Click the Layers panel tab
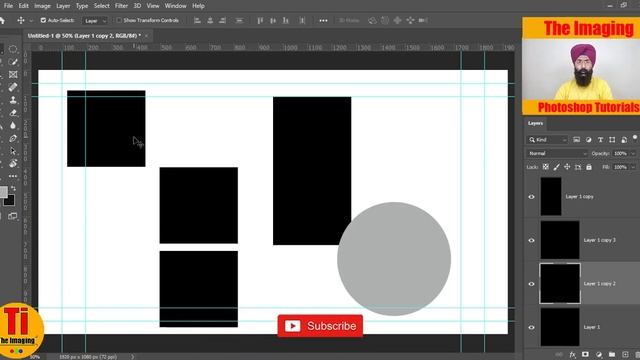 click(x=535, y=123)
